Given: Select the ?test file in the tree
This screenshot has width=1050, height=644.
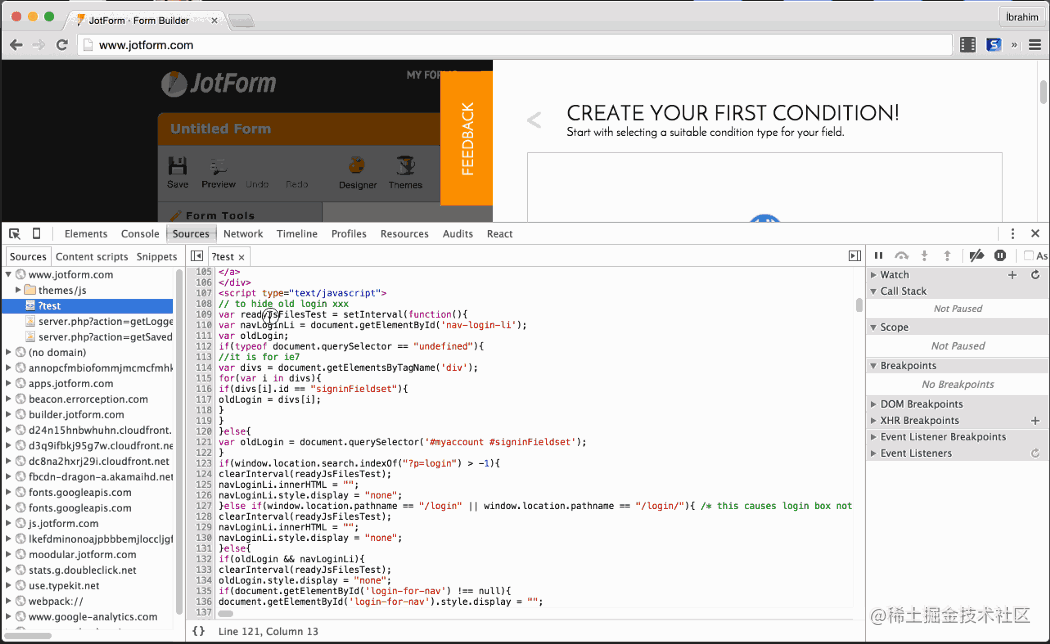Looking at the screenshot, I should [88, 305].
